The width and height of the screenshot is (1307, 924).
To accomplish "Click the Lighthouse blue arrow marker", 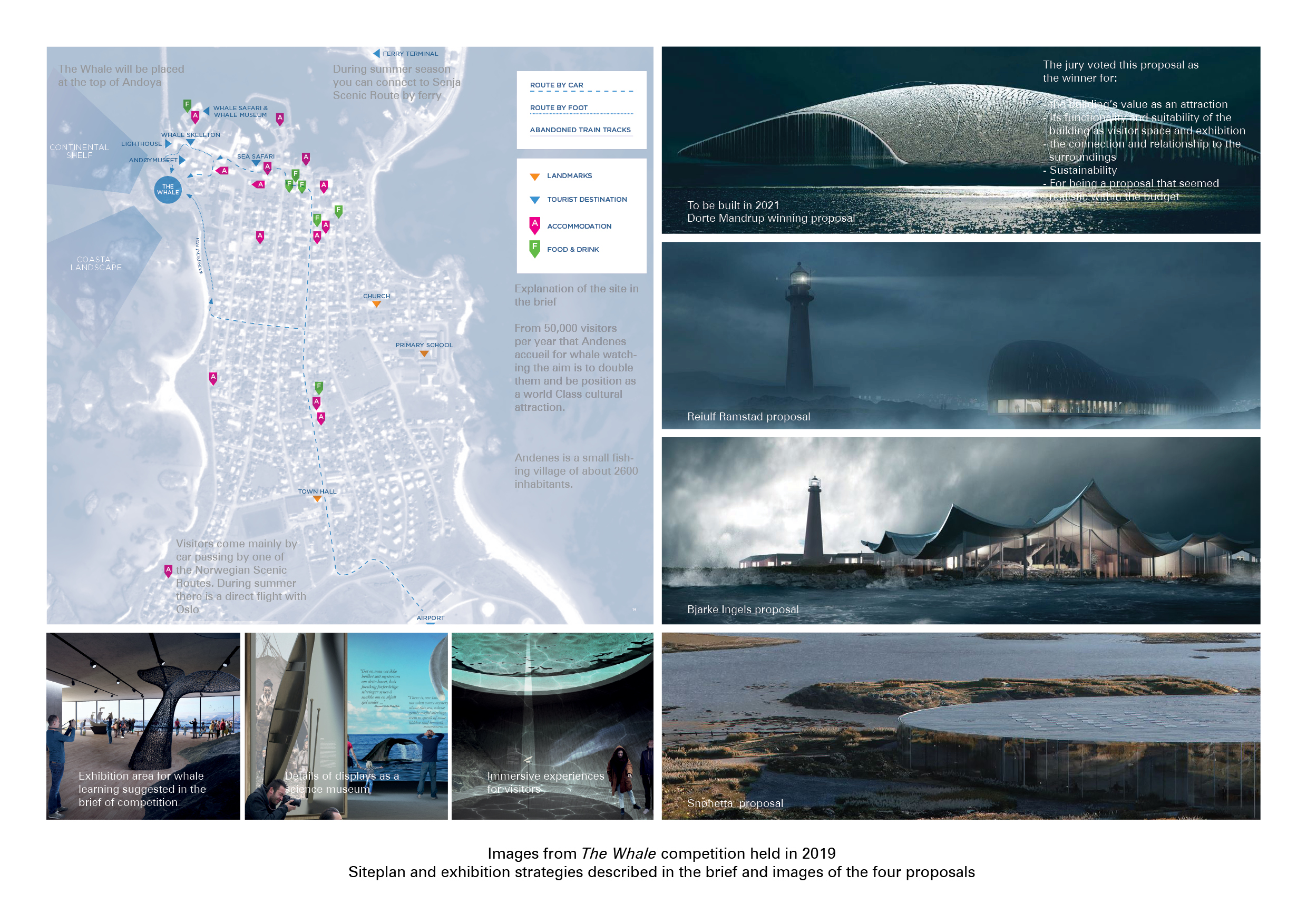I will pyautogui.click(x=169, y=144).
